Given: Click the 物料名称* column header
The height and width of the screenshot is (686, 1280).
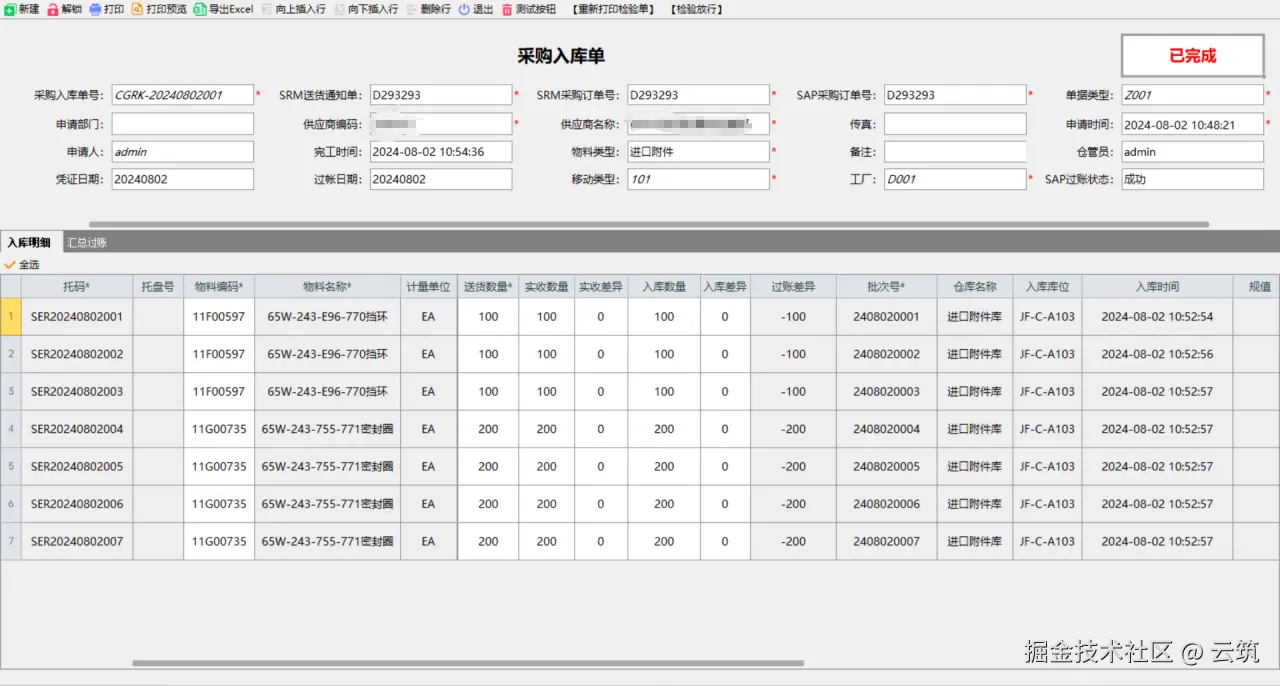Looking at the screenshot, I should coord(327,287).
